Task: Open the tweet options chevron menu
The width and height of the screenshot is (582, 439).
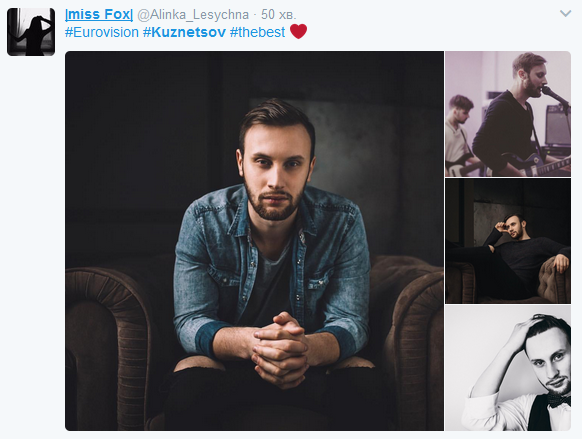Action: (x=565, y=14)
